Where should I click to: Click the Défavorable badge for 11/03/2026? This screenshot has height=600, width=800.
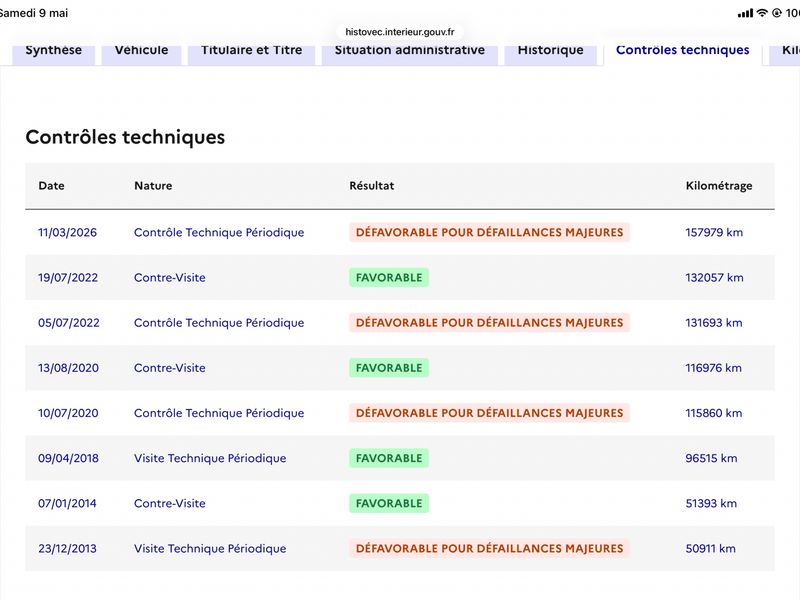489,232
